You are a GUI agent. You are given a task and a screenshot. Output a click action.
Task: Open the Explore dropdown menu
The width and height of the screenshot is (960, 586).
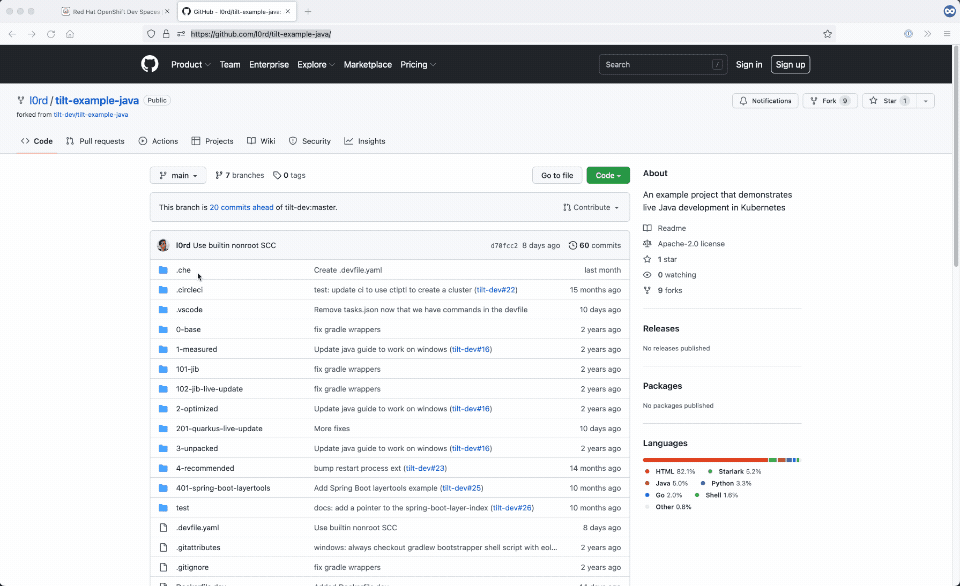coord(316,64)
